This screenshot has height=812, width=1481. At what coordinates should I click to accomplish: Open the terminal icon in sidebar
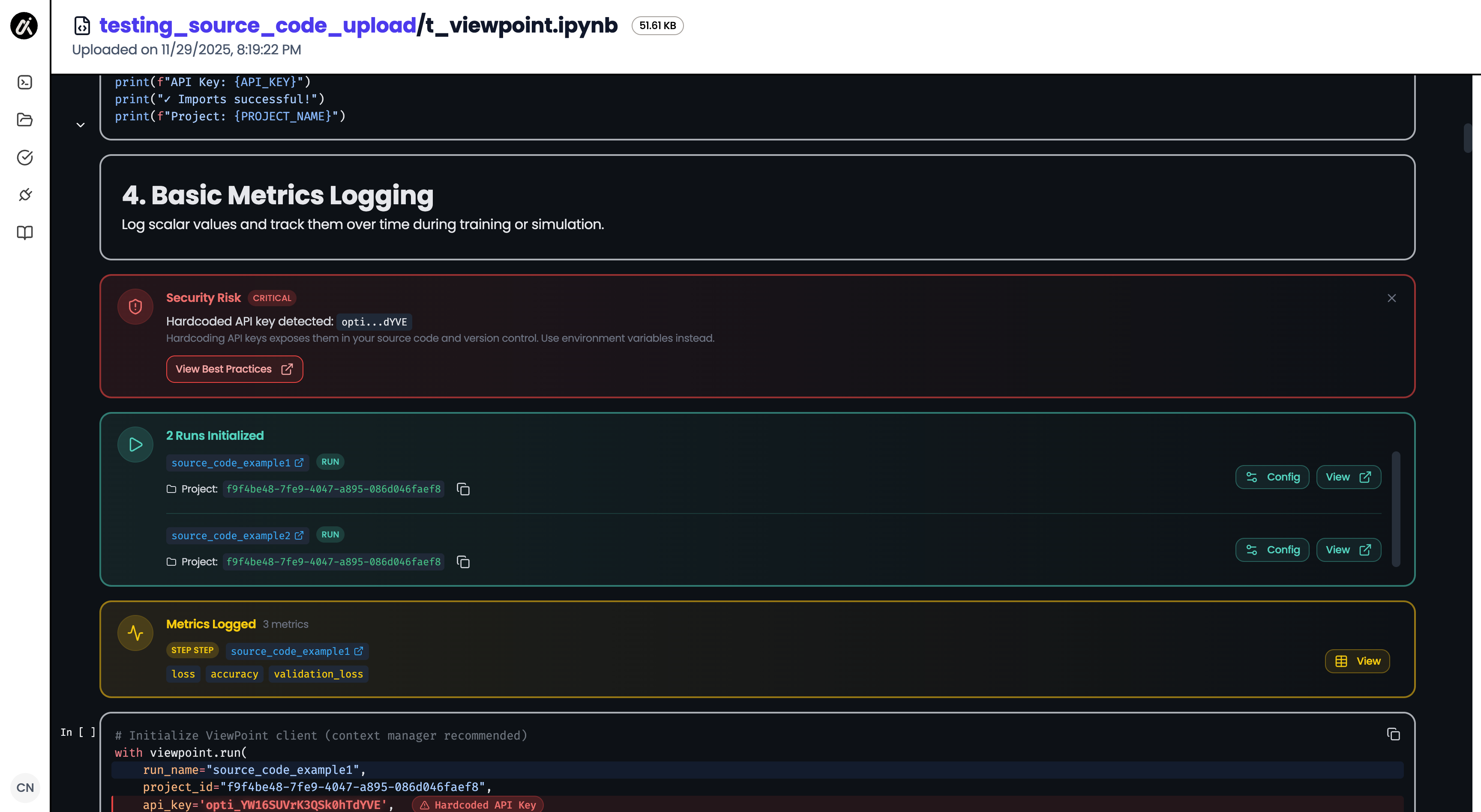click(25, 82)
